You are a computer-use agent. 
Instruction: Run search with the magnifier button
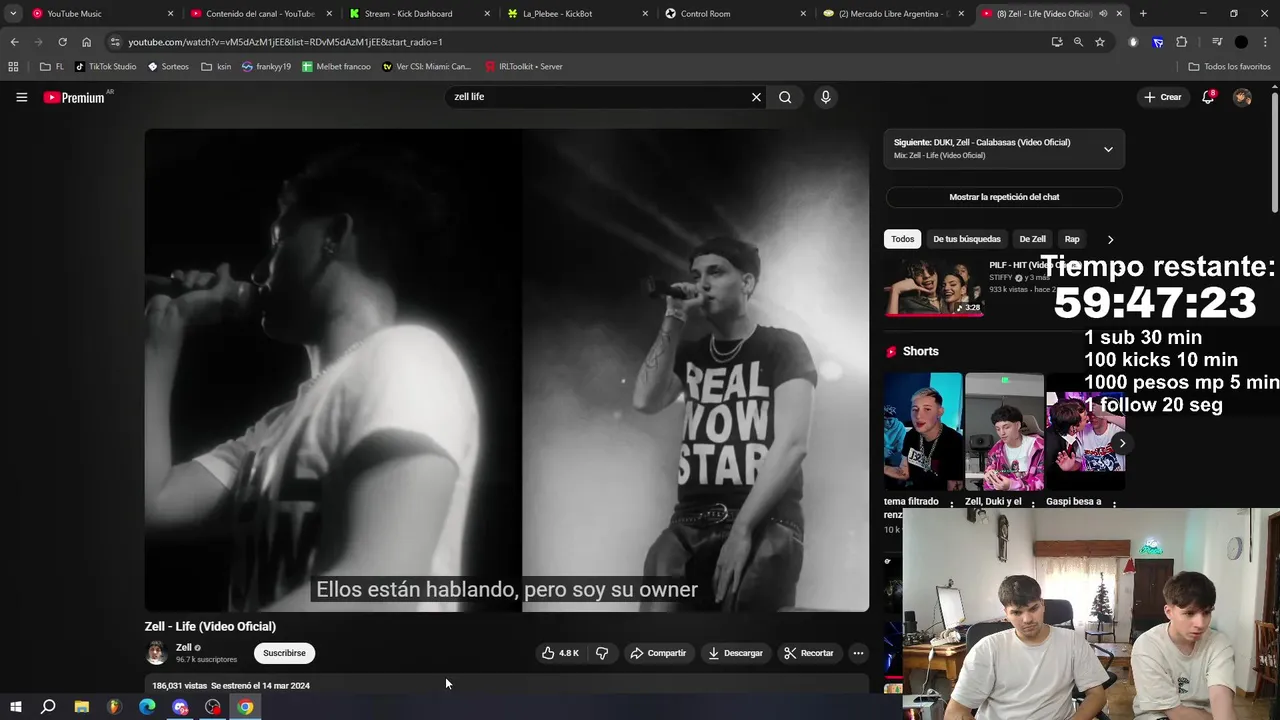(785, 97)
